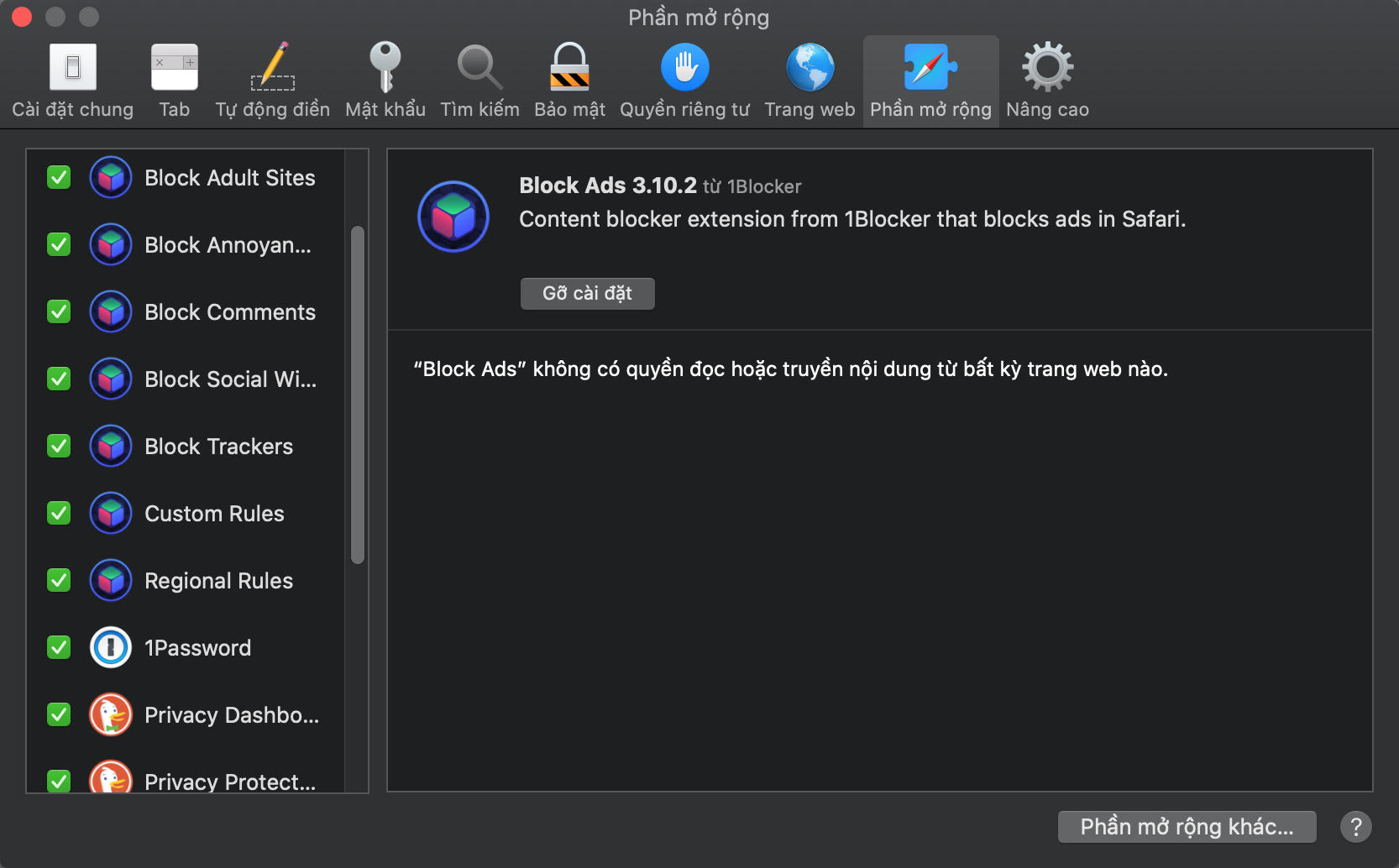Click the Gỡ cài đặt uninstall button
This screenshot has width=1399, height=868.
(587, 294)
